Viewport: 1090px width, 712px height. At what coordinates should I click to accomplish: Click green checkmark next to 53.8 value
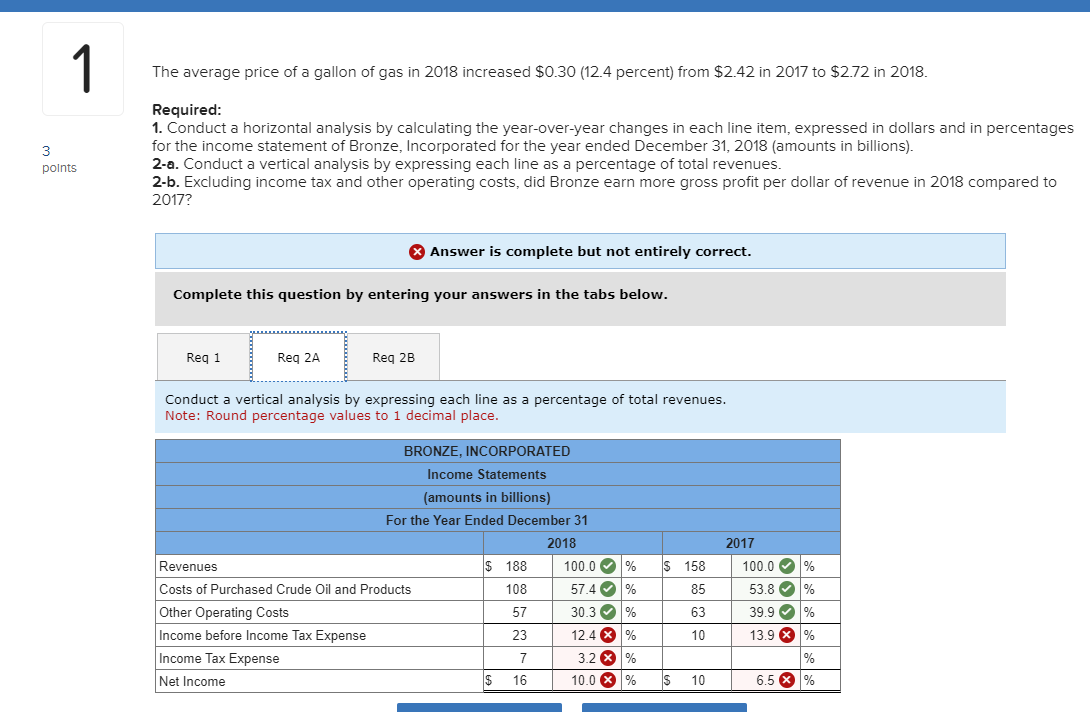787,589
